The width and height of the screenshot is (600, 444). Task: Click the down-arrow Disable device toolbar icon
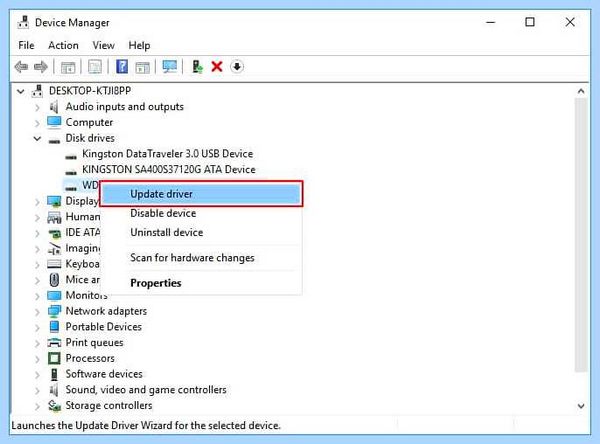237,67
